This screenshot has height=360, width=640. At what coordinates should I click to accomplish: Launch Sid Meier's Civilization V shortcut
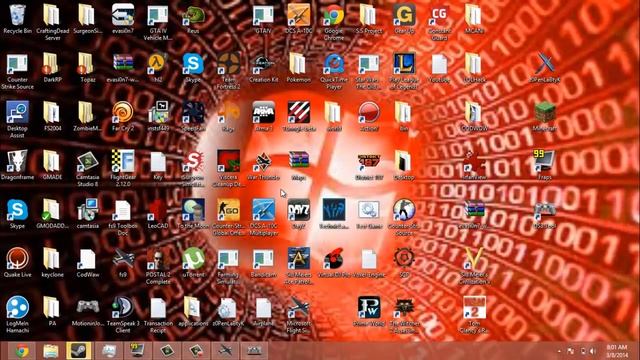tap(474, 266)
